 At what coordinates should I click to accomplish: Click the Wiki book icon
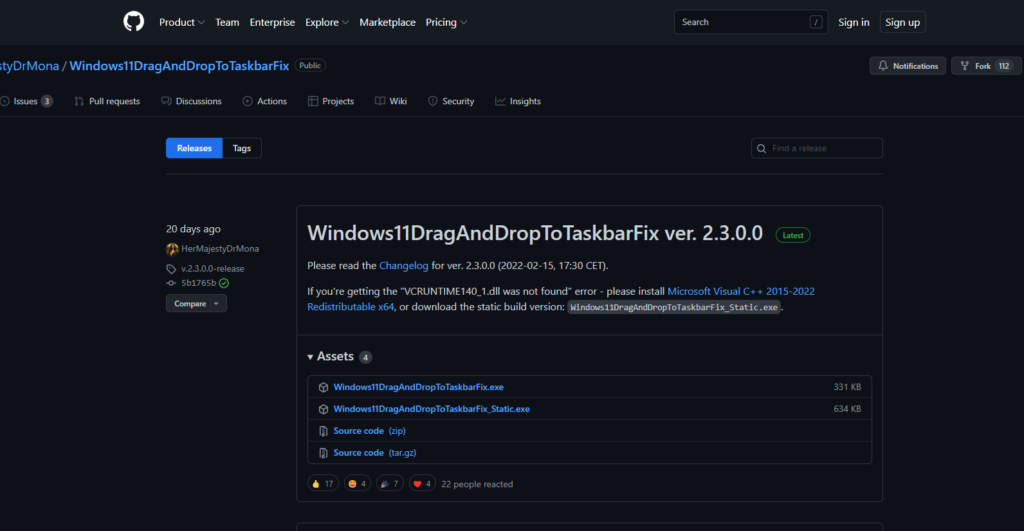pos(380,101)
